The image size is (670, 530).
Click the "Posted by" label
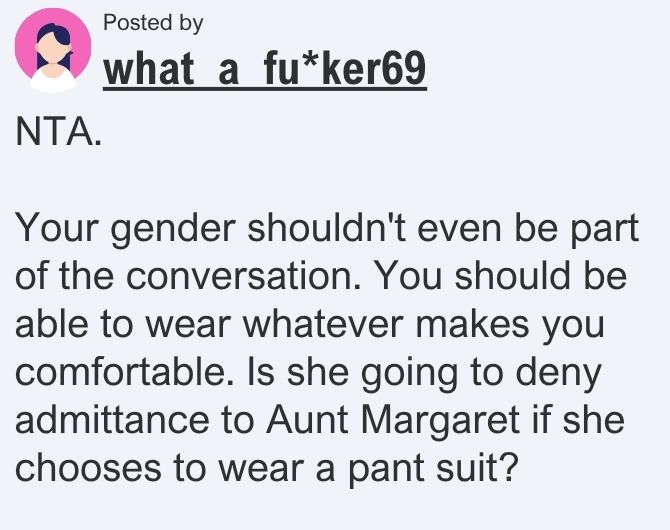tap(153, 23)
